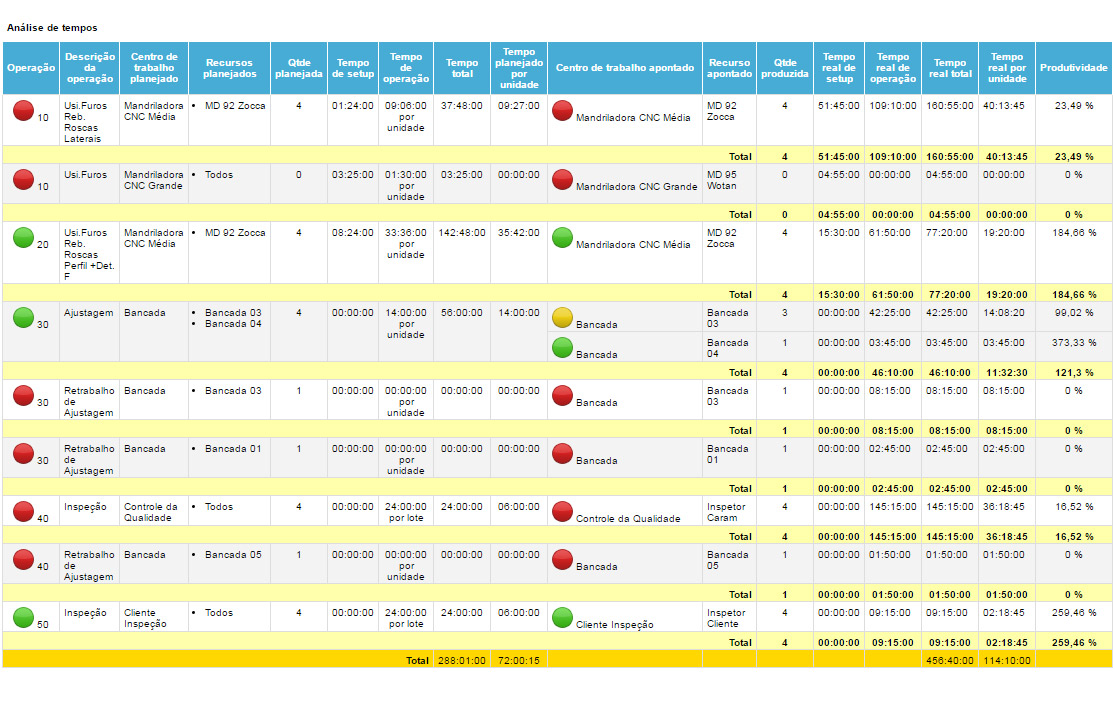Viewport: 1115px width, 713px height.
Task: Click the red icon beside Controle da Qualidade apontado
Action: tap(562, 512)
